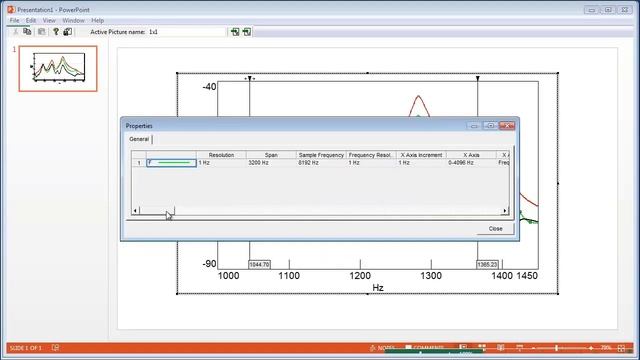Click the green line legend cell in row 1

(x=171, y=162)
